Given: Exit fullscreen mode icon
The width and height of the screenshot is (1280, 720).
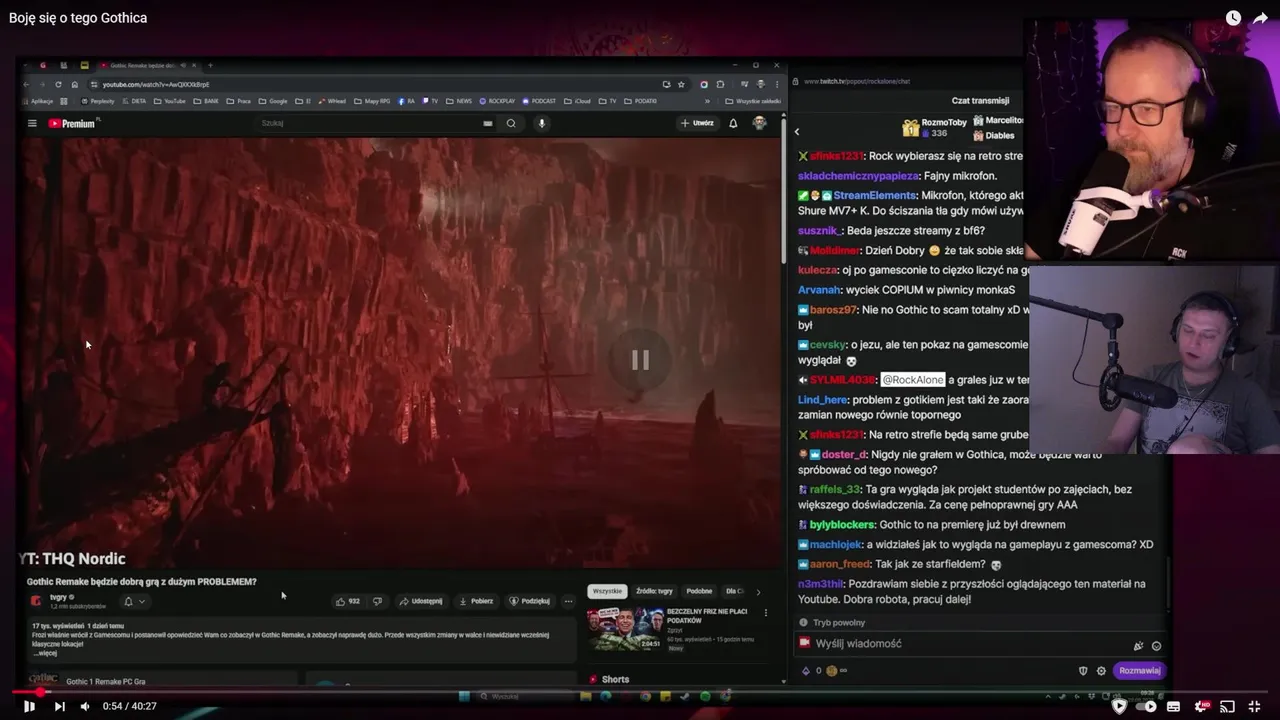Looking at the screenshot, I should (1254, 706).
